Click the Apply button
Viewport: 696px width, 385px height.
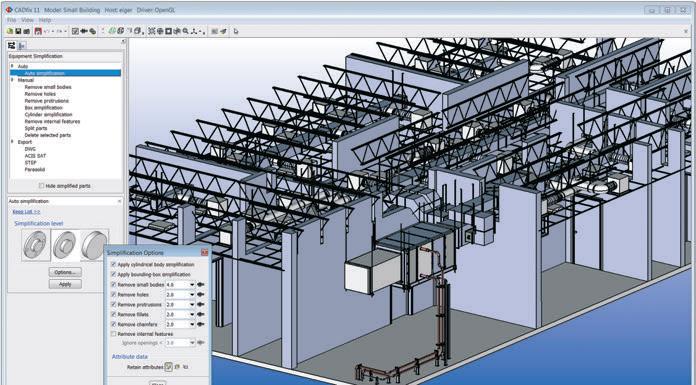click(65, 284)
